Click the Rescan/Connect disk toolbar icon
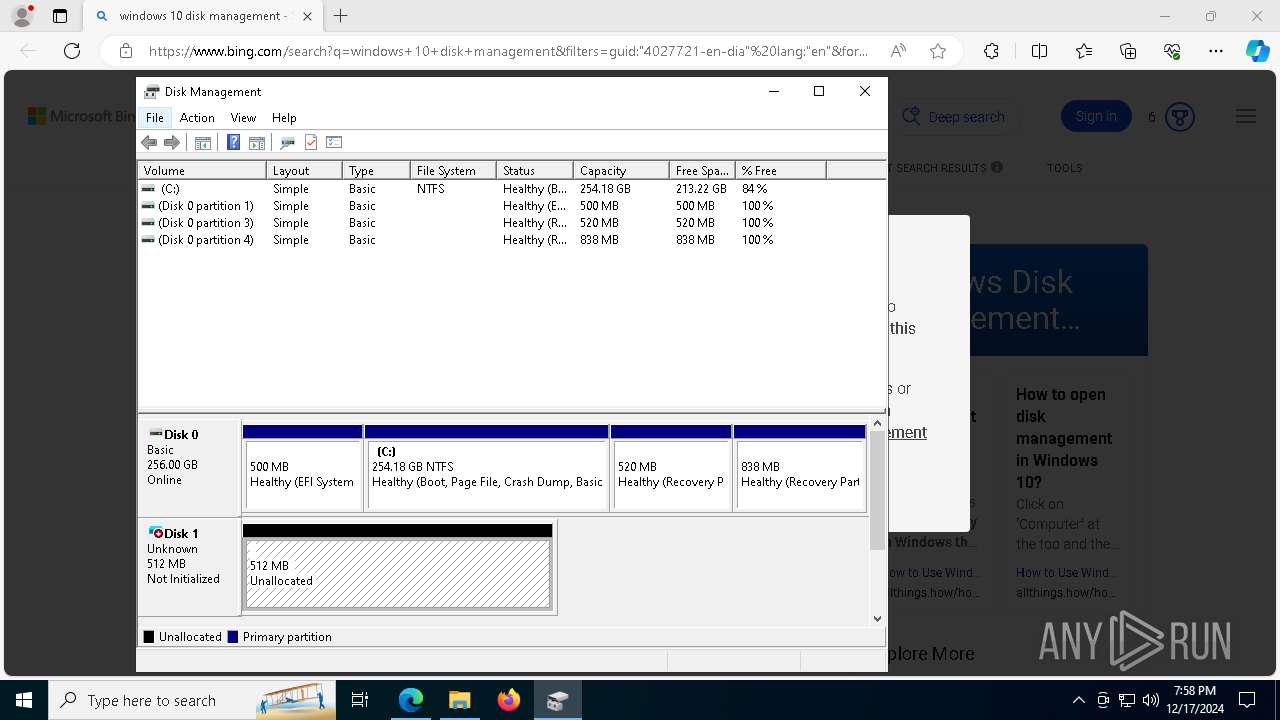 (288, 143)
